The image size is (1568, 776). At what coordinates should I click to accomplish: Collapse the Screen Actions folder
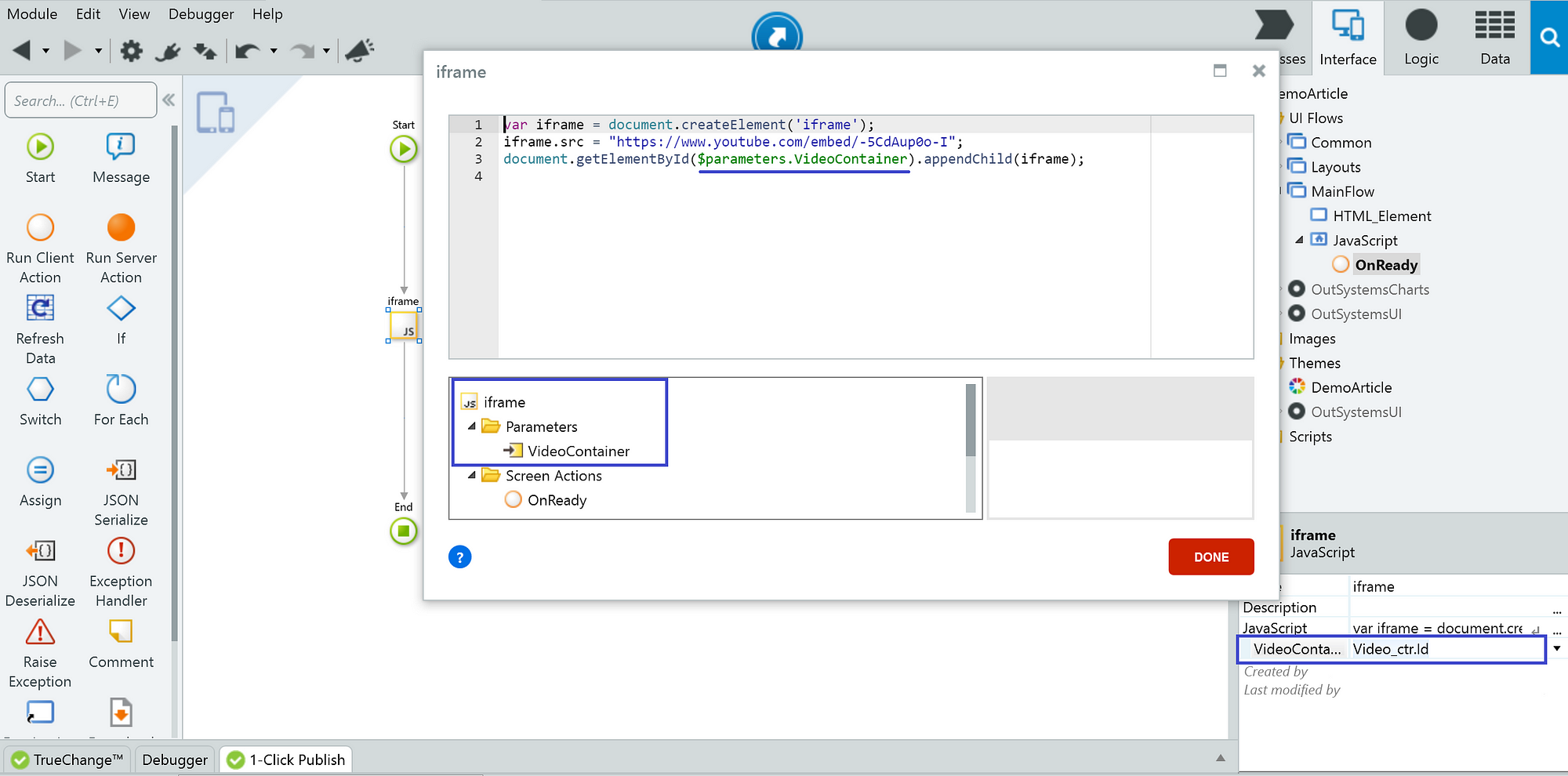(x=471, y=475)
